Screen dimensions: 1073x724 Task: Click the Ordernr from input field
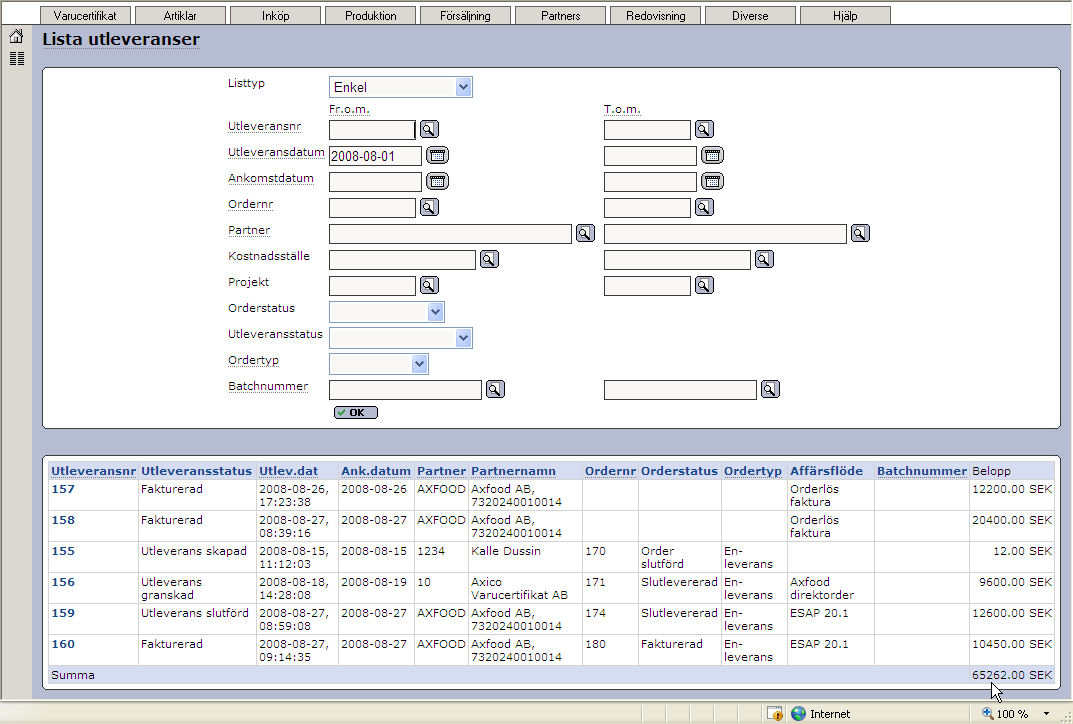pos(372,208)
